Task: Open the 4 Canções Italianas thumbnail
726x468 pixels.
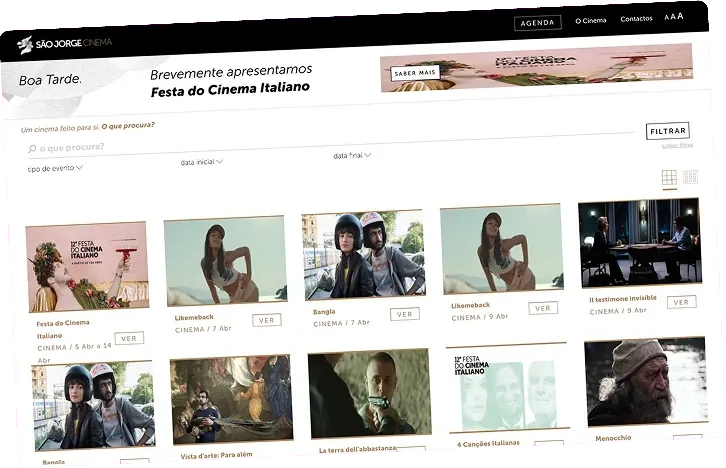Action: tap(507, 388)
